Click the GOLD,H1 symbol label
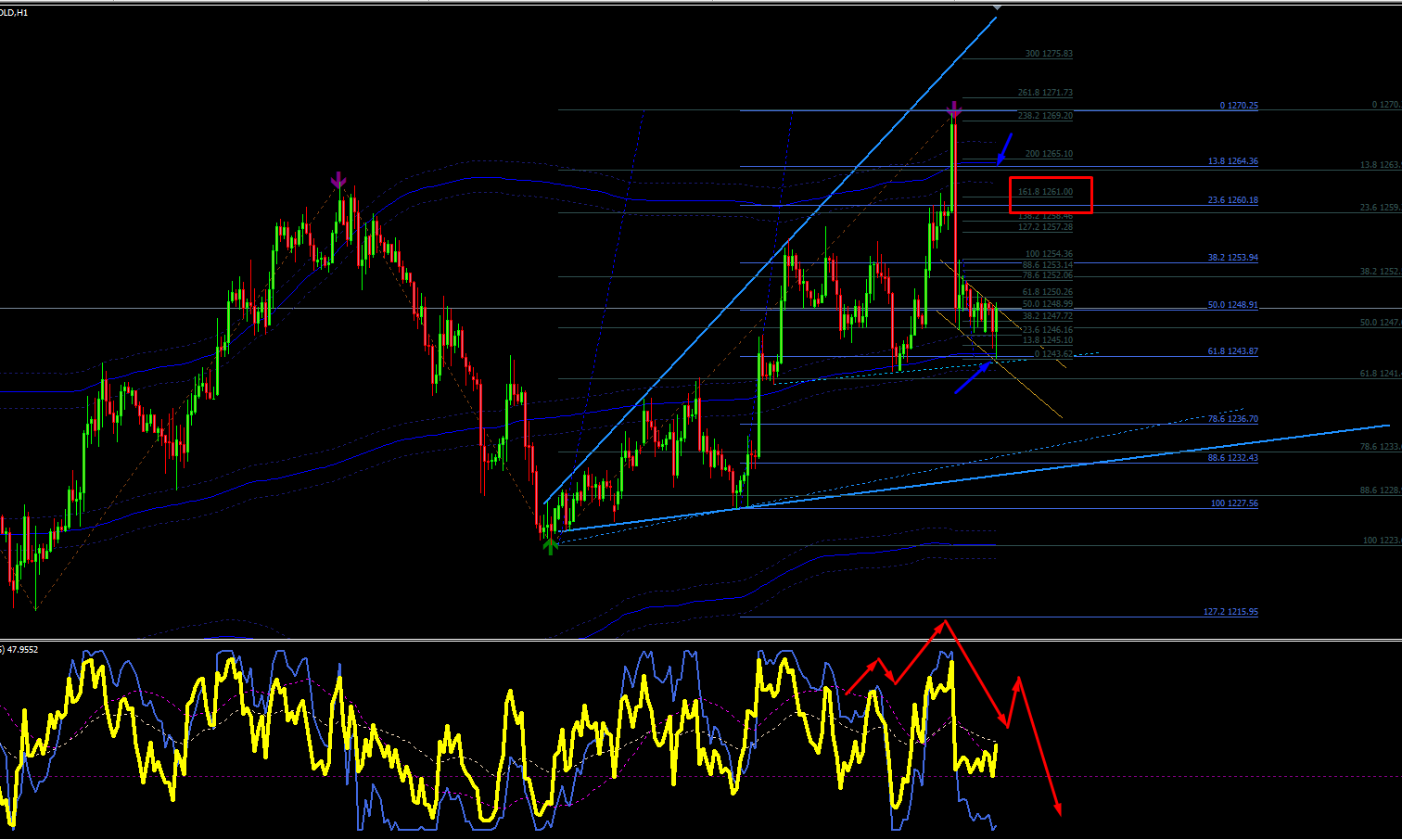This screenshot has height=840, width=1402. tap(14, 13)
